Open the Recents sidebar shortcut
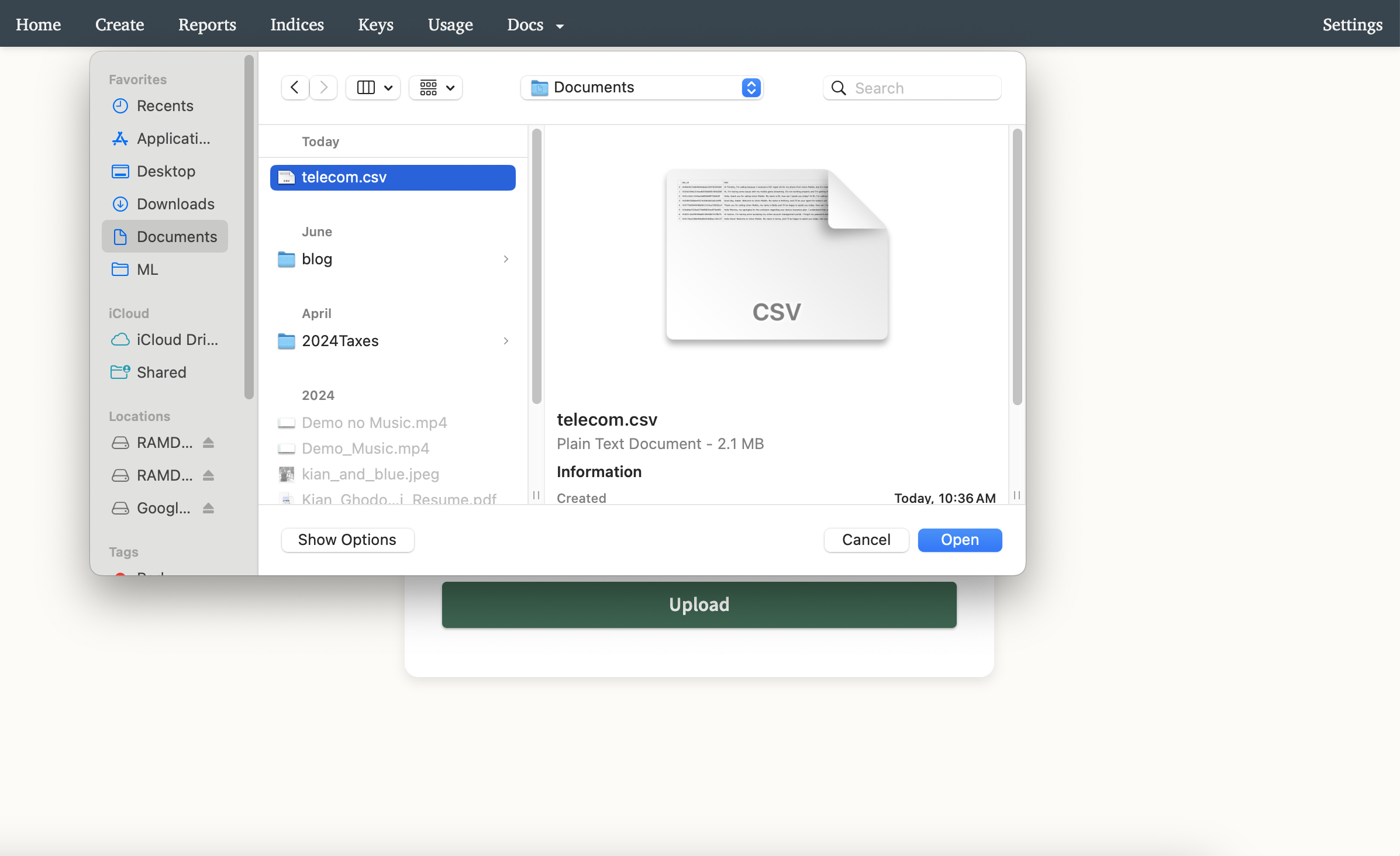Image resolution: width=1400 pixels, height=856 pixels. click(x=165, y=106)
